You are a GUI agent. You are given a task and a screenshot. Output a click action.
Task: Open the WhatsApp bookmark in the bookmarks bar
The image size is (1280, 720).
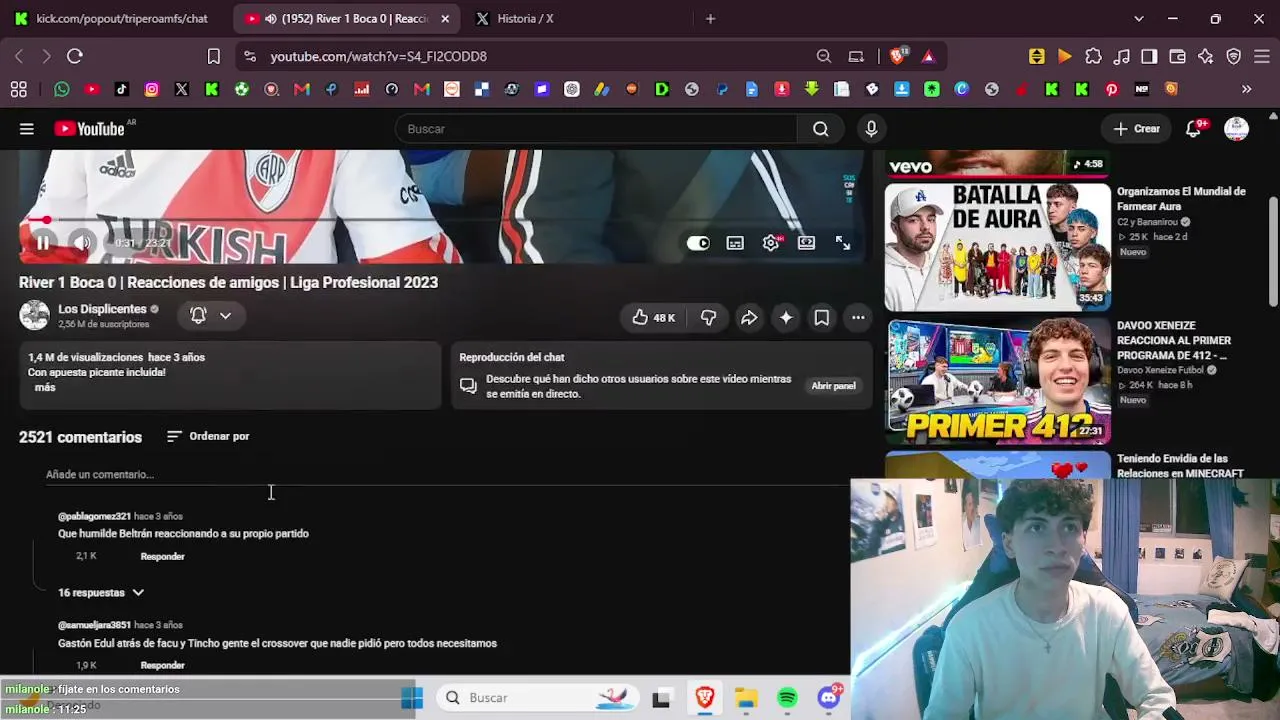[62, 89]
